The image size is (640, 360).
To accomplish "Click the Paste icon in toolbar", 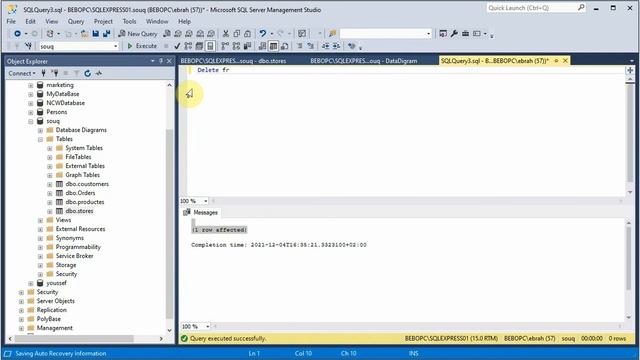I will (247, 33).
